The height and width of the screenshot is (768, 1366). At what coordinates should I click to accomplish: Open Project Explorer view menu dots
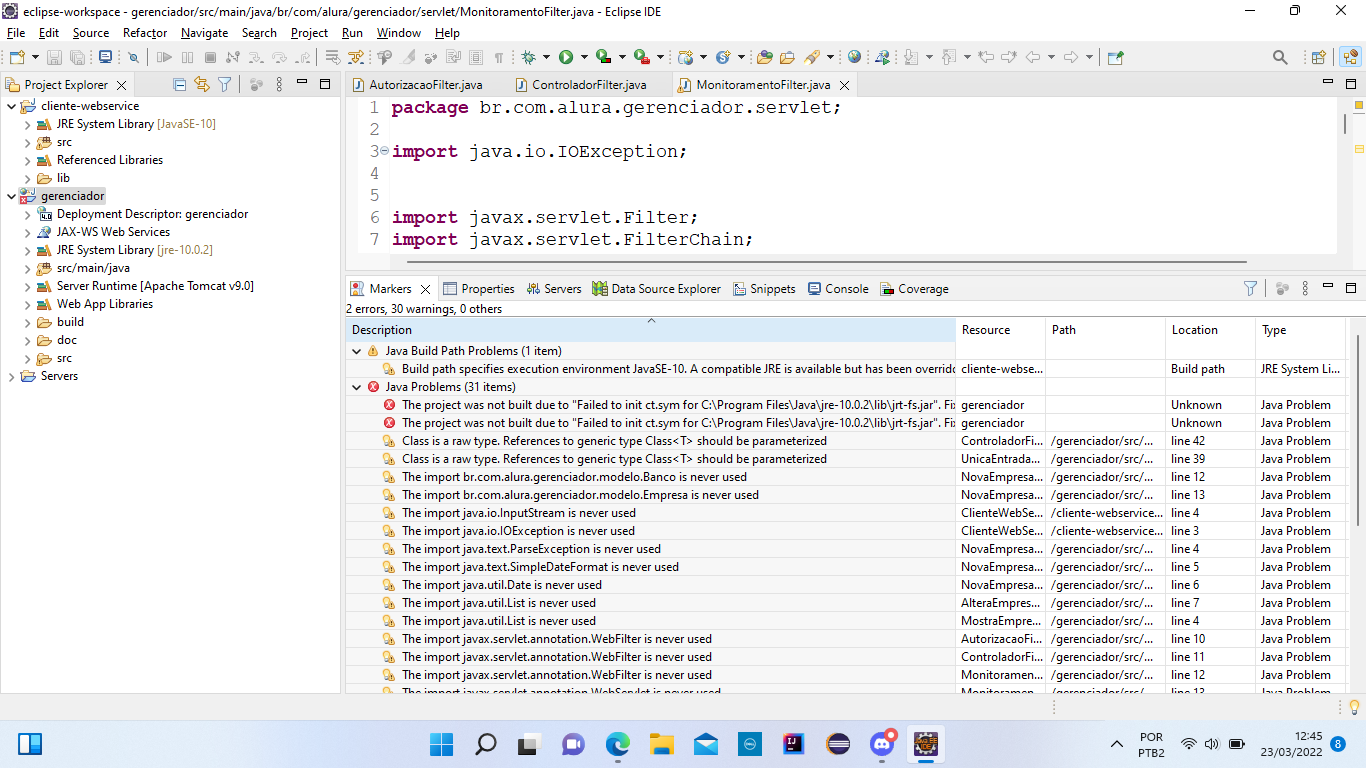279,85
